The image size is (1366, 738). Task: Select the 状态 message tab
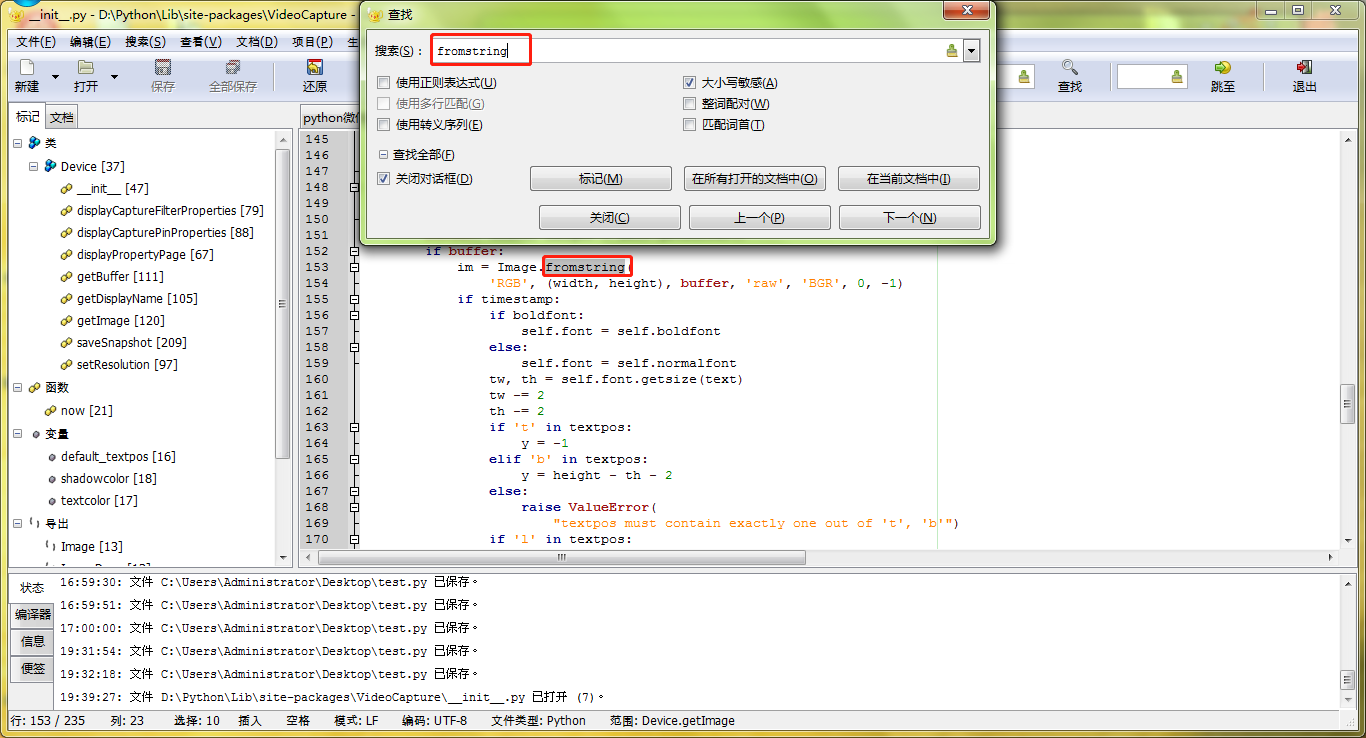pyautogui.click(x=32, y=587)
